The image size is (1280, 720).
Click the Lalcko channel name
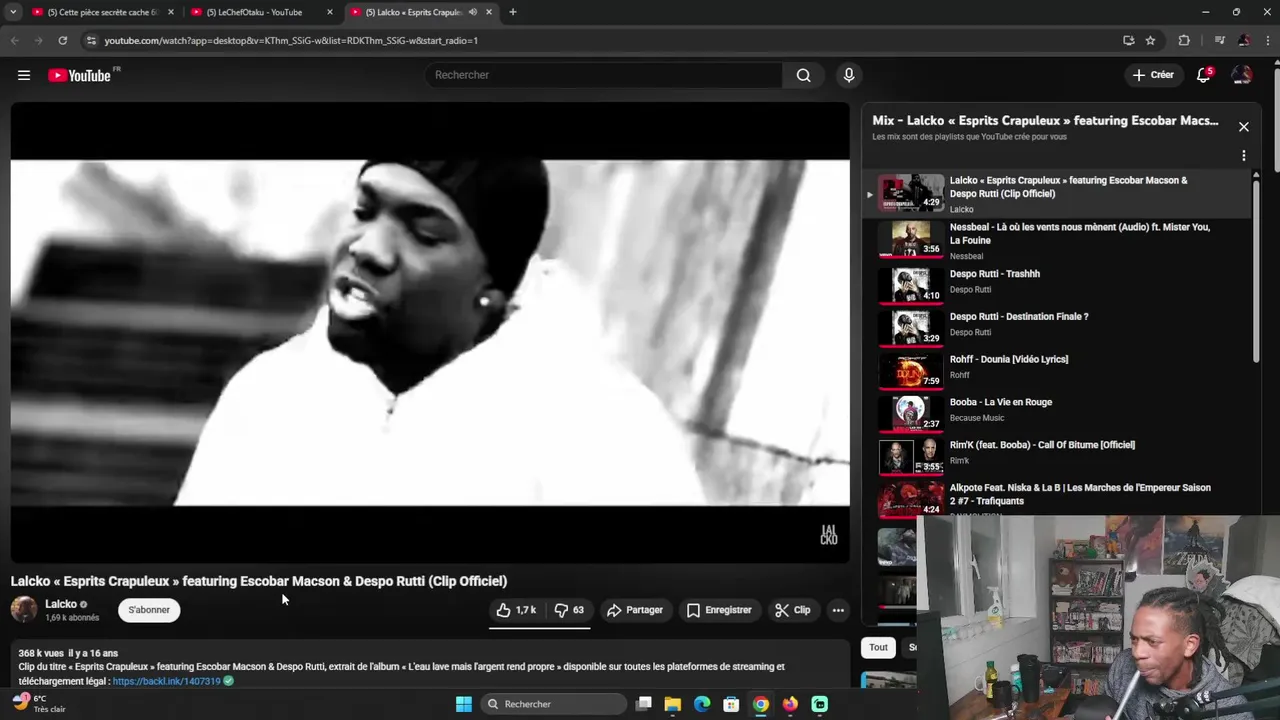[61, 604]
